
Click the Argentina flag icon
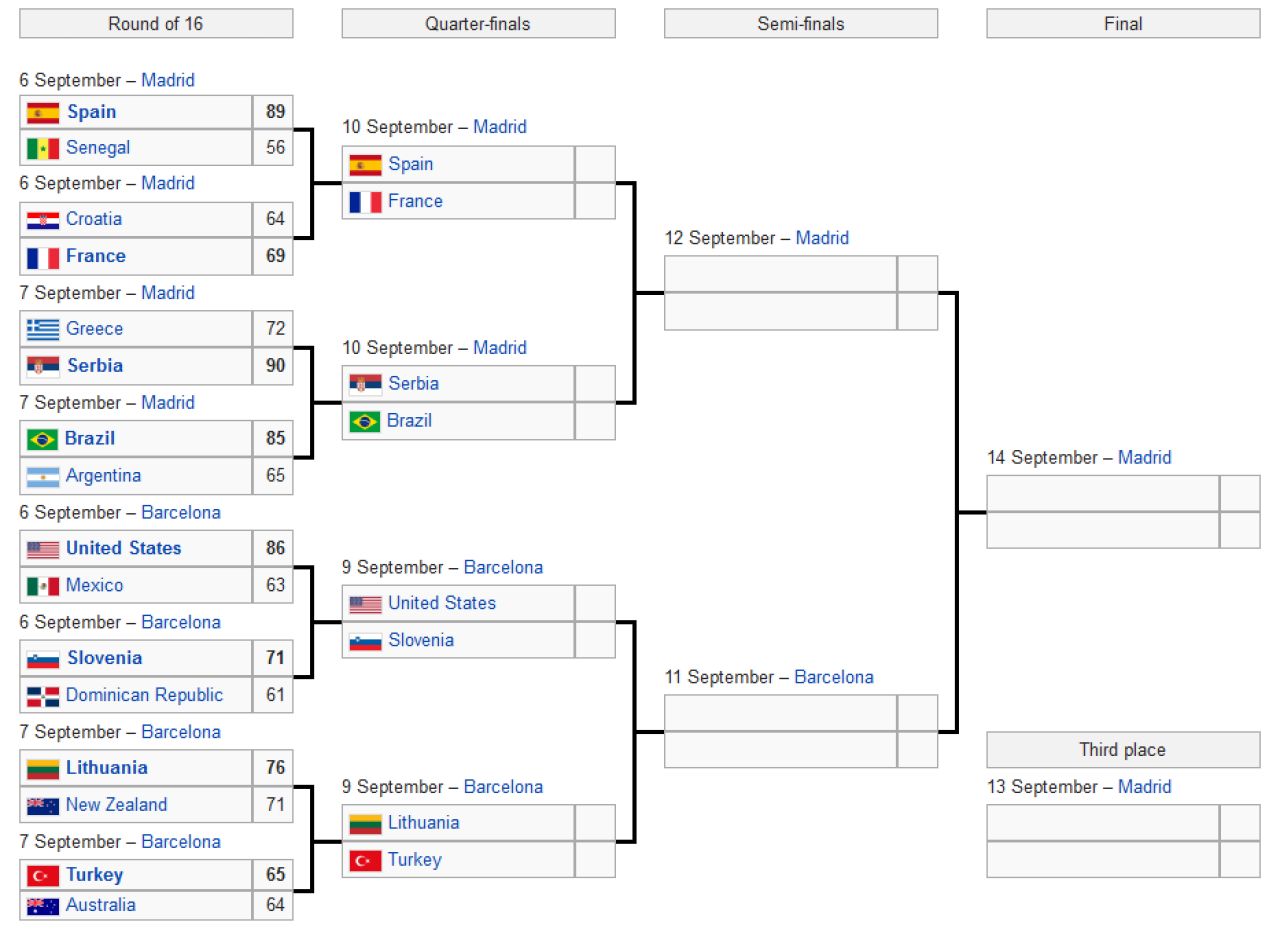(43, 477)
